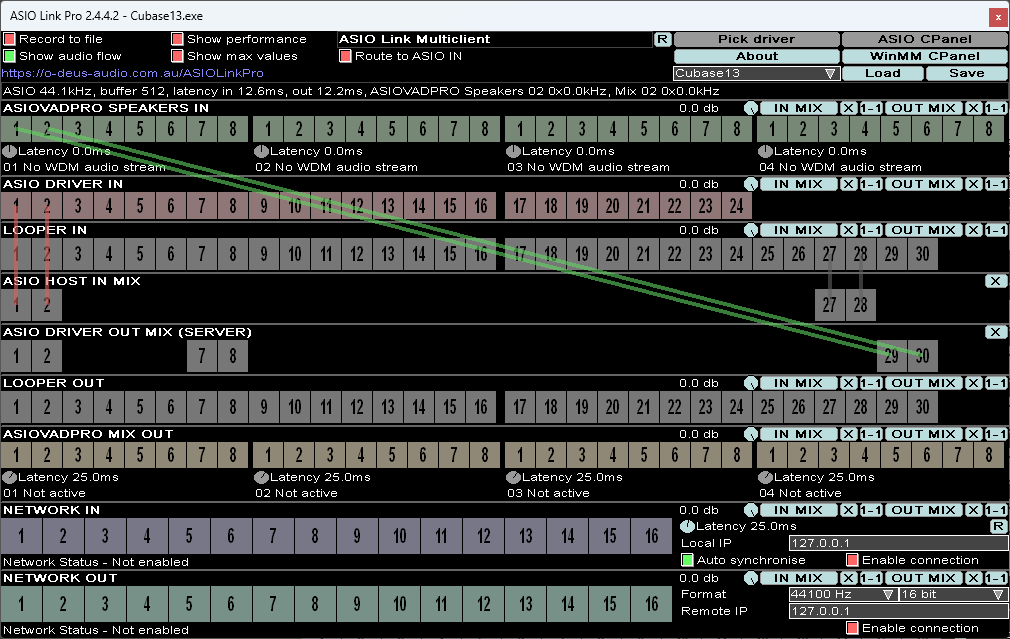Click the Save preset button
The image size is (1010, 639).
point(967,73)
